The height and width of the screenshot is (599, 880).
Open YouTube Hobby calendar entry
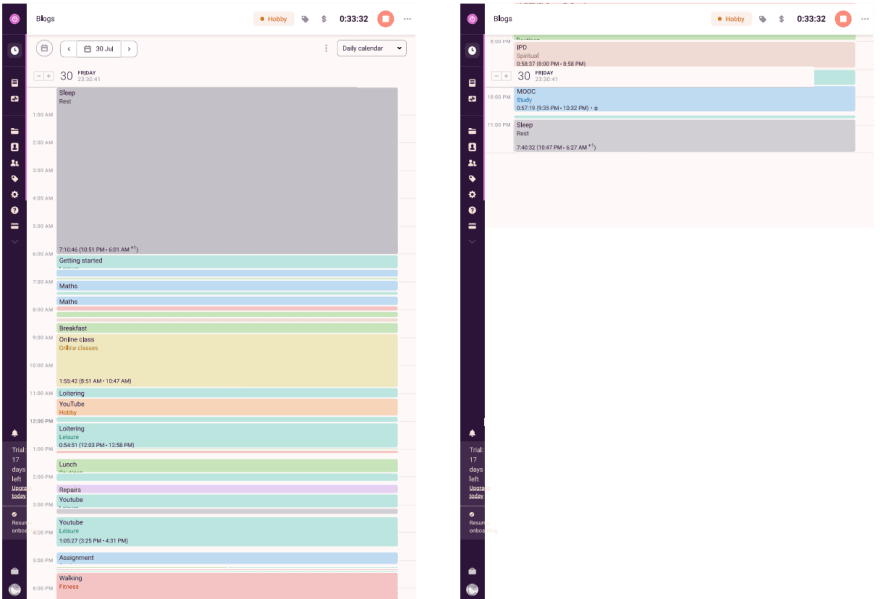tap(227, 408)
